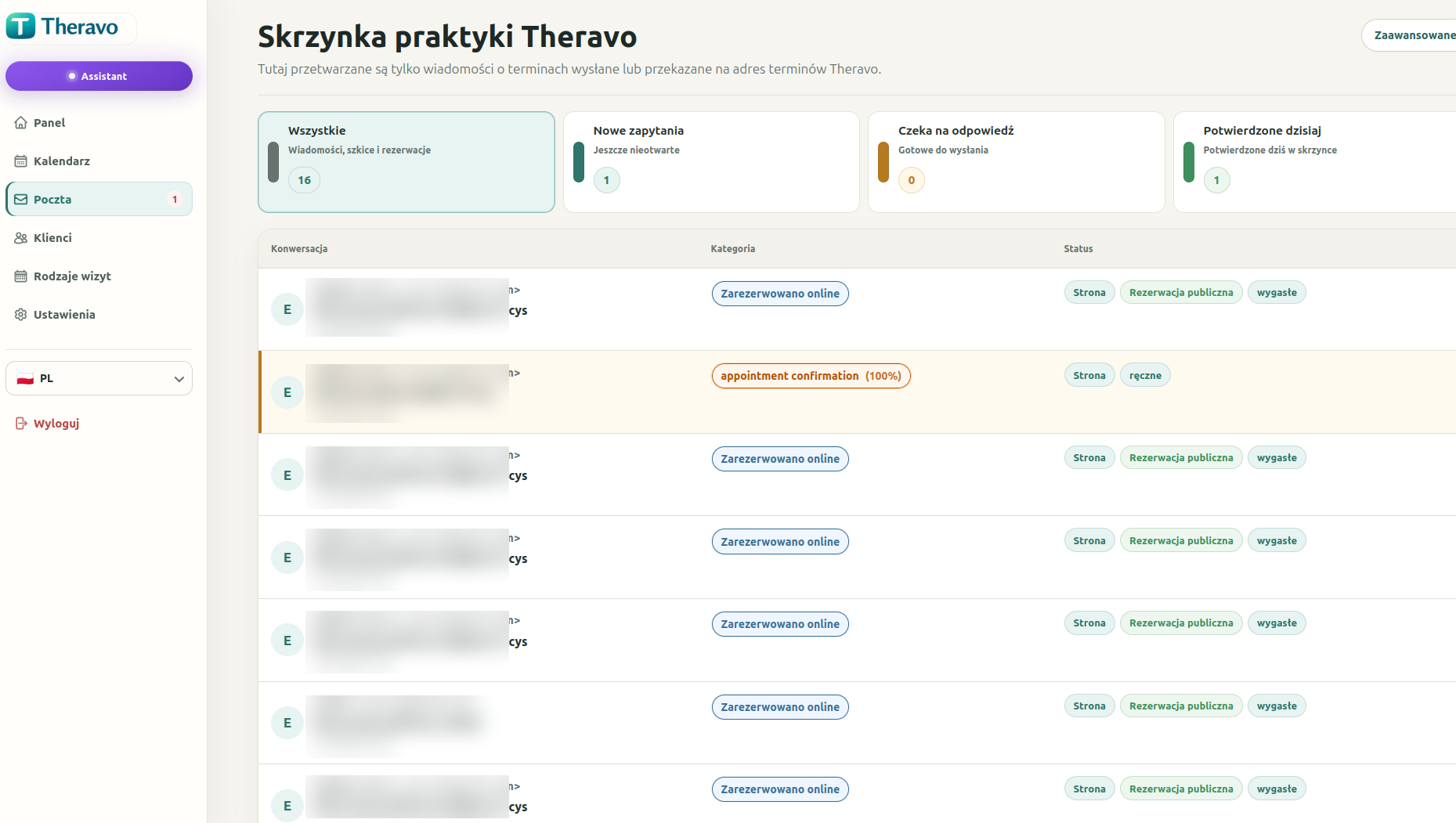Expand the PL language dropdown
Image resolution: width=1456 pixels, height=823 pixels.
(x=99, y=378)
